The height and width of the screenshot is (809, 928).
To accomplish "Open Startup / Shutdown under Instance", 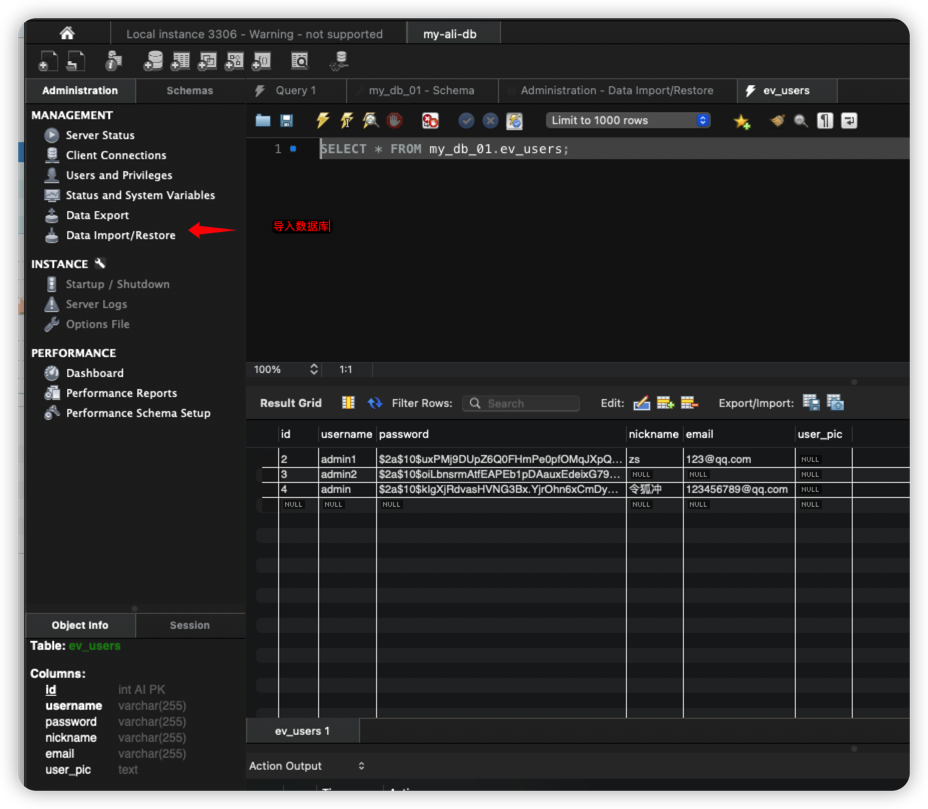I will tap(117, 284).
